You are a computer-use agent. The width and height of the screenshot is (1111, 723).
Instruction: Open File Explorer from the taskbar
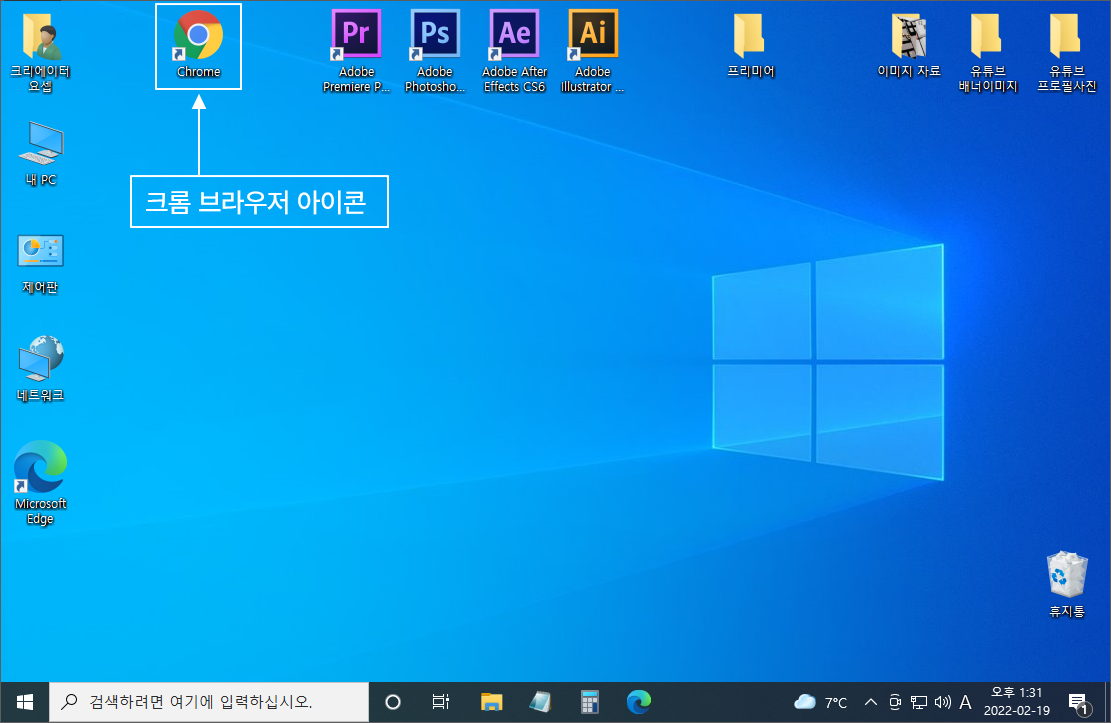(491, 702)
